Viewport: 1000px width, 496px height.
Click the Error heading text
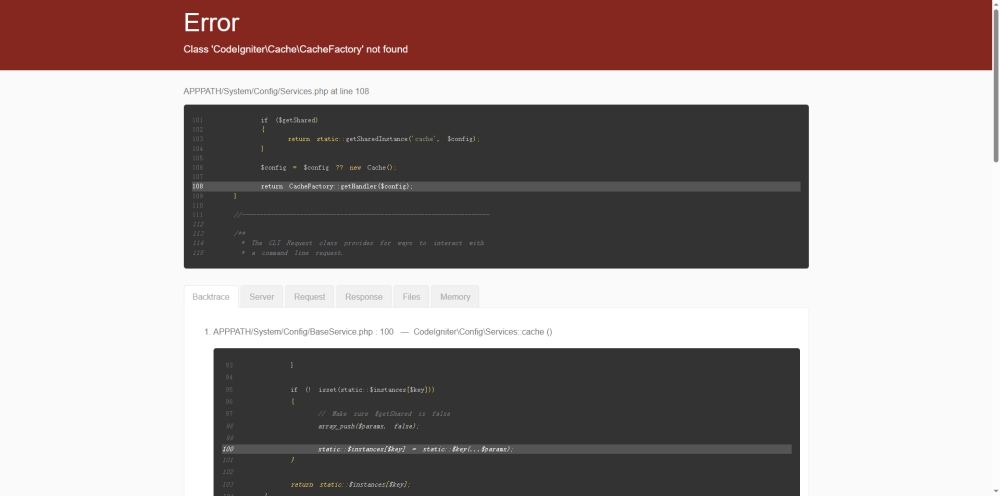click(x=211, y=22)
